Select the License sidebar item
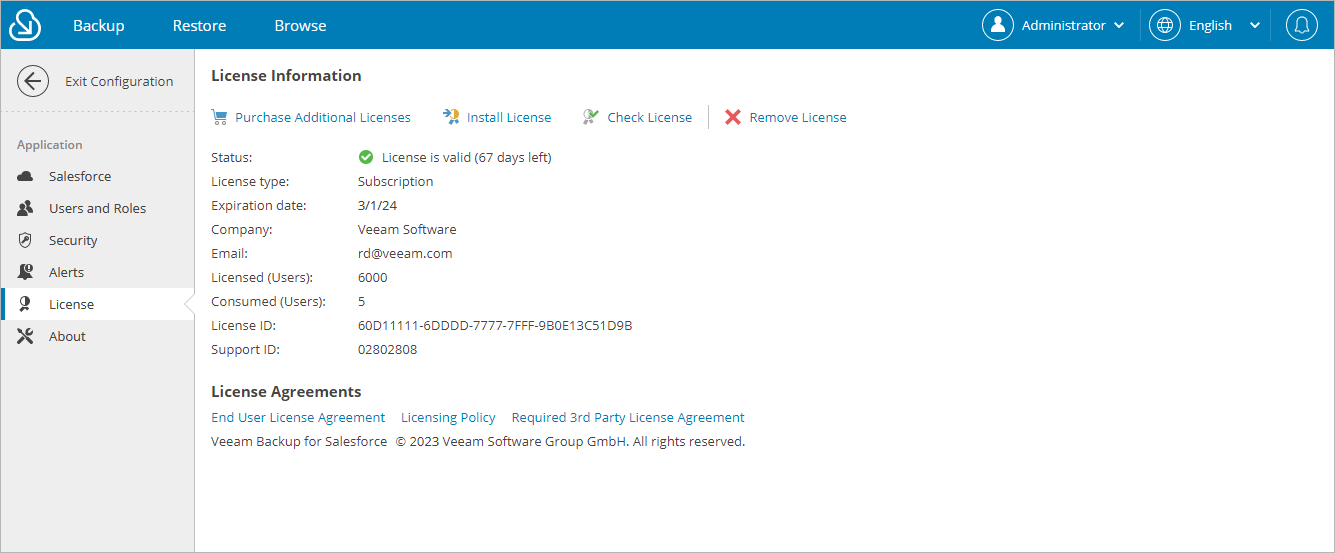This screenshot has height=553, width=1335. point(98,304)
